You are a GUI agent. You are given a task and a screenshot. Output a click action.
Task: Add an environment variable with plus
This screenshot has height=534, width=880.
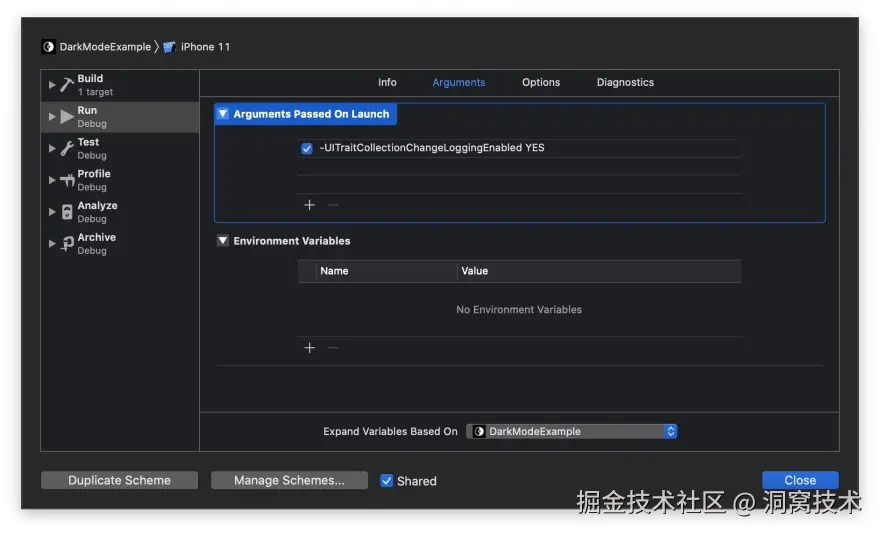pos(309,348)
